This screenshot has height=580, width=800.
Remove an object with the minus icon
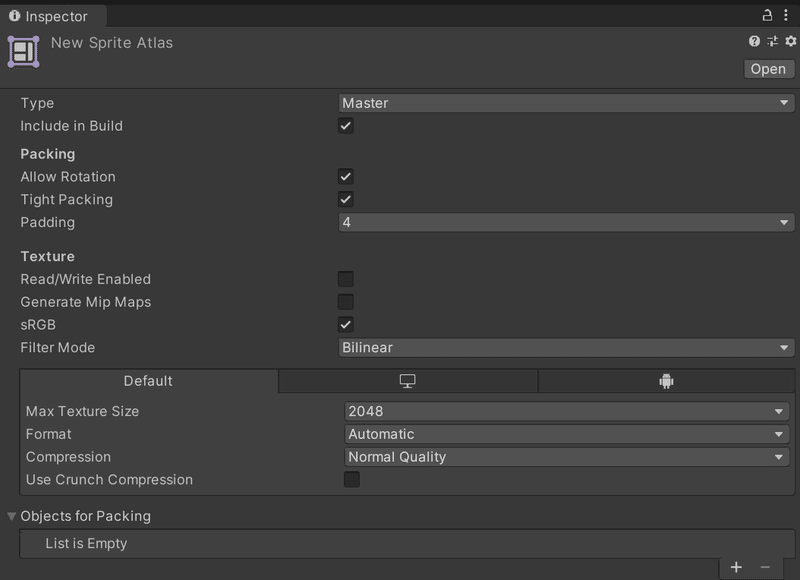(765, 567)
